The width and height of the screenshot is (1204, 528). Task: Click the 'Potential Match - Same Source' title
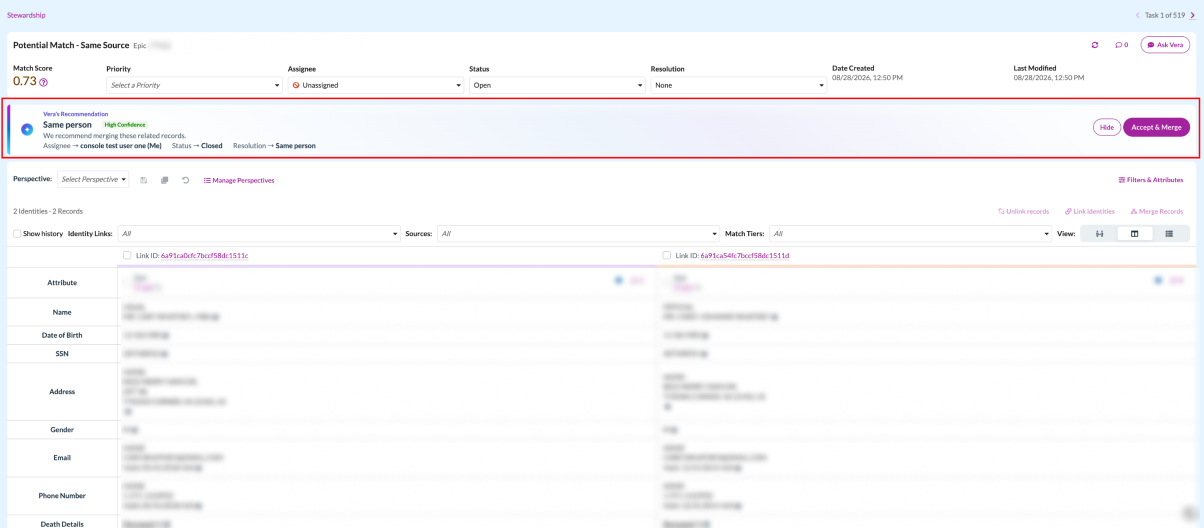[x=71, y=45]
